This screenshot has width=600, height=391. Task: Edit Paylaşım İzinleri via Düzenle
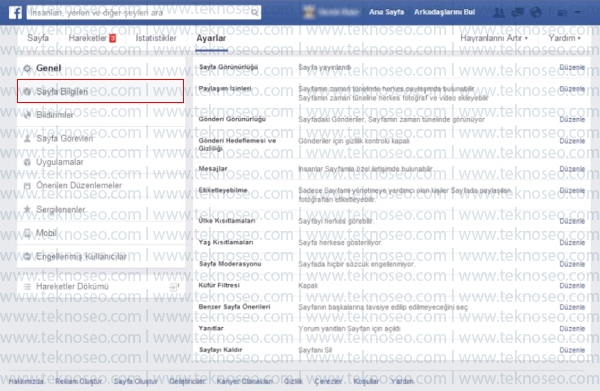tap(572, 89)
